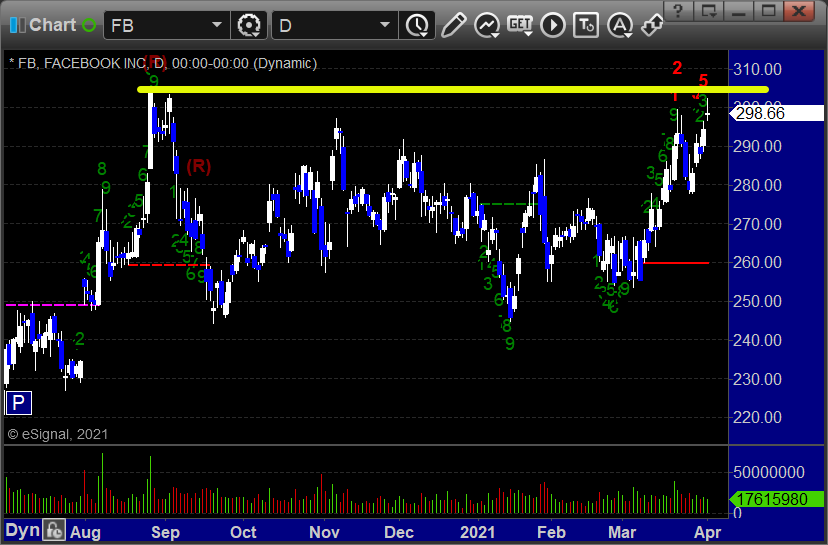The width and height of the screenshot is (828, 545).
Task: Select the solid red line near 260
Action: 676,262
